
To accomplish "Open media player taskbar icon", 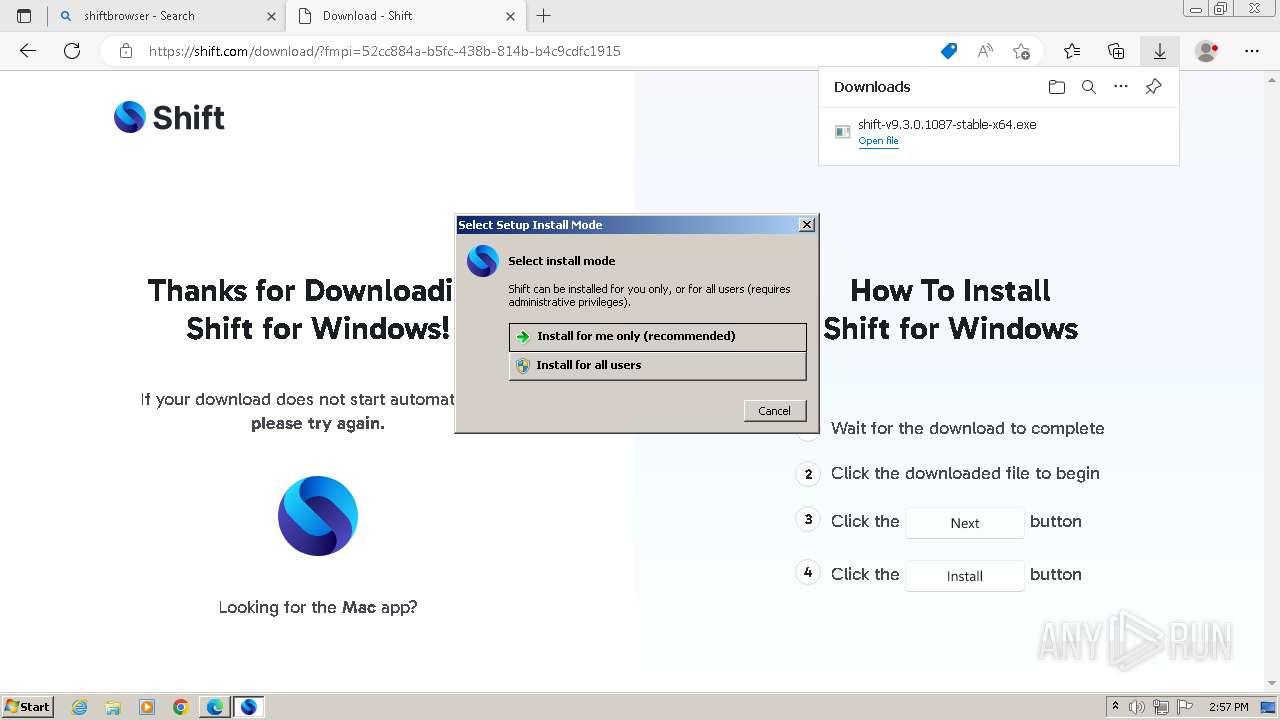I will coord(147,707).
